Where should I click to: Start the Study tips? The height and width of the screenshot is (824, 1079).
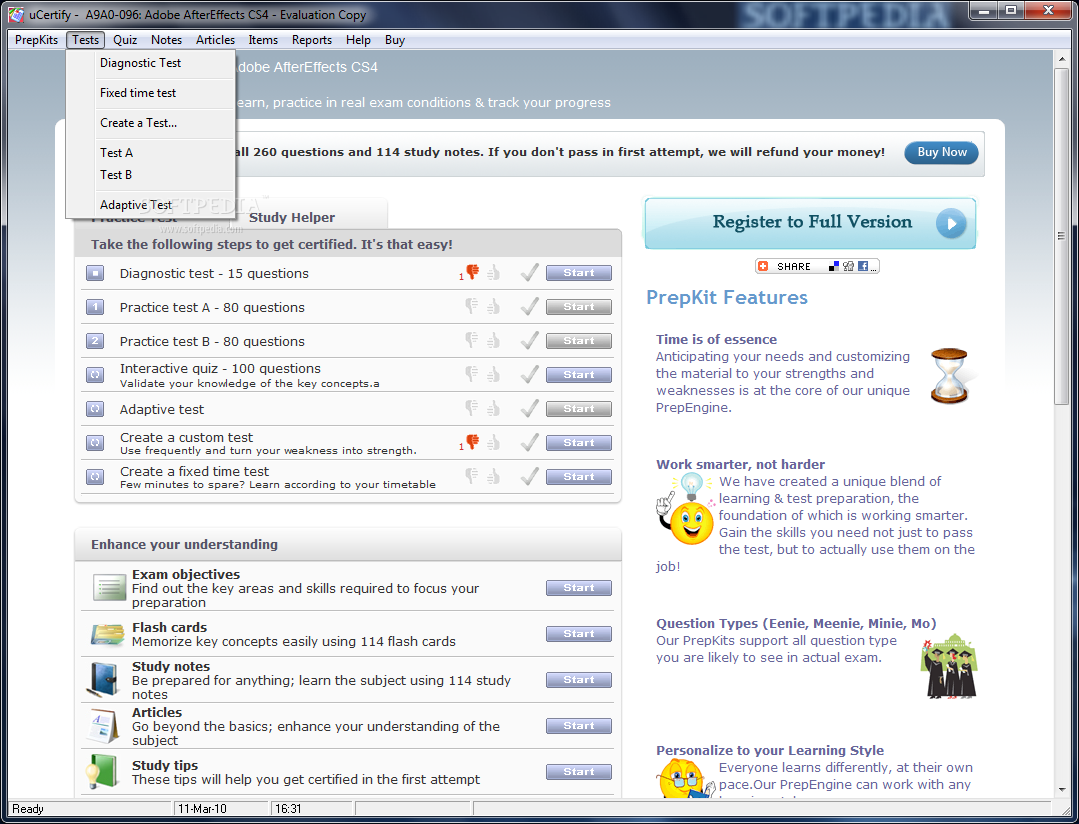[x=579, y=772]
